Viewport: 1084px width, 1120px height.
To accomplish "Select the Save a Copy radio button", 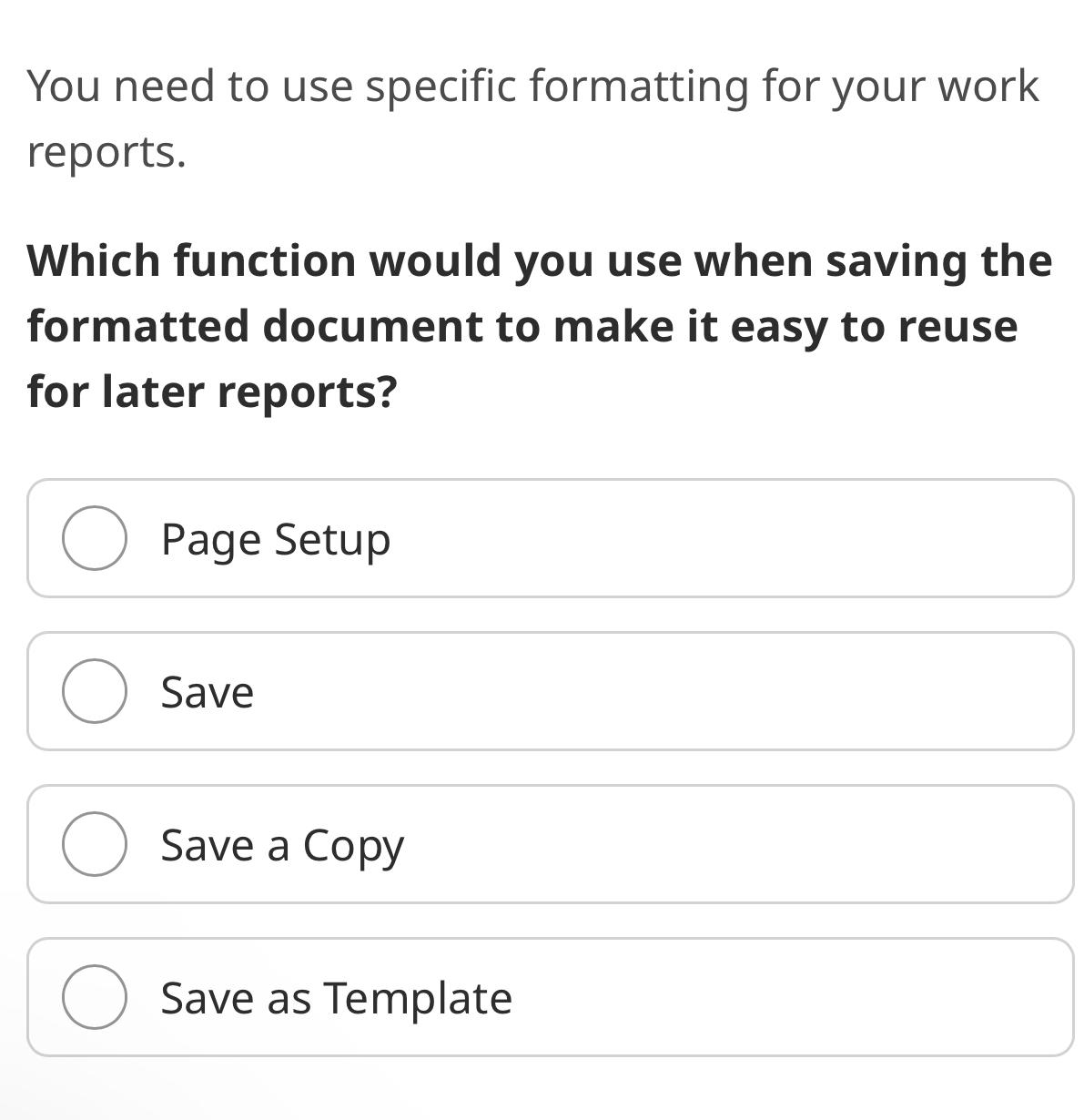I will (95, 844).
